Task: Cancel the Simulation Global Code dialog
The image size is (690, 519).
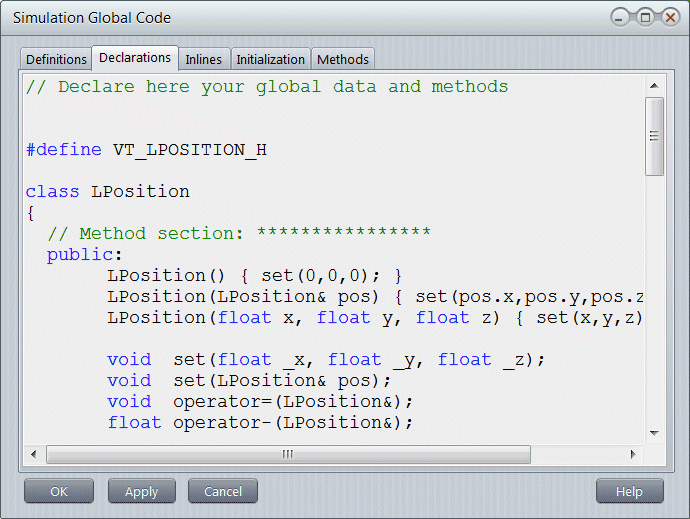Action: point(223,491)
